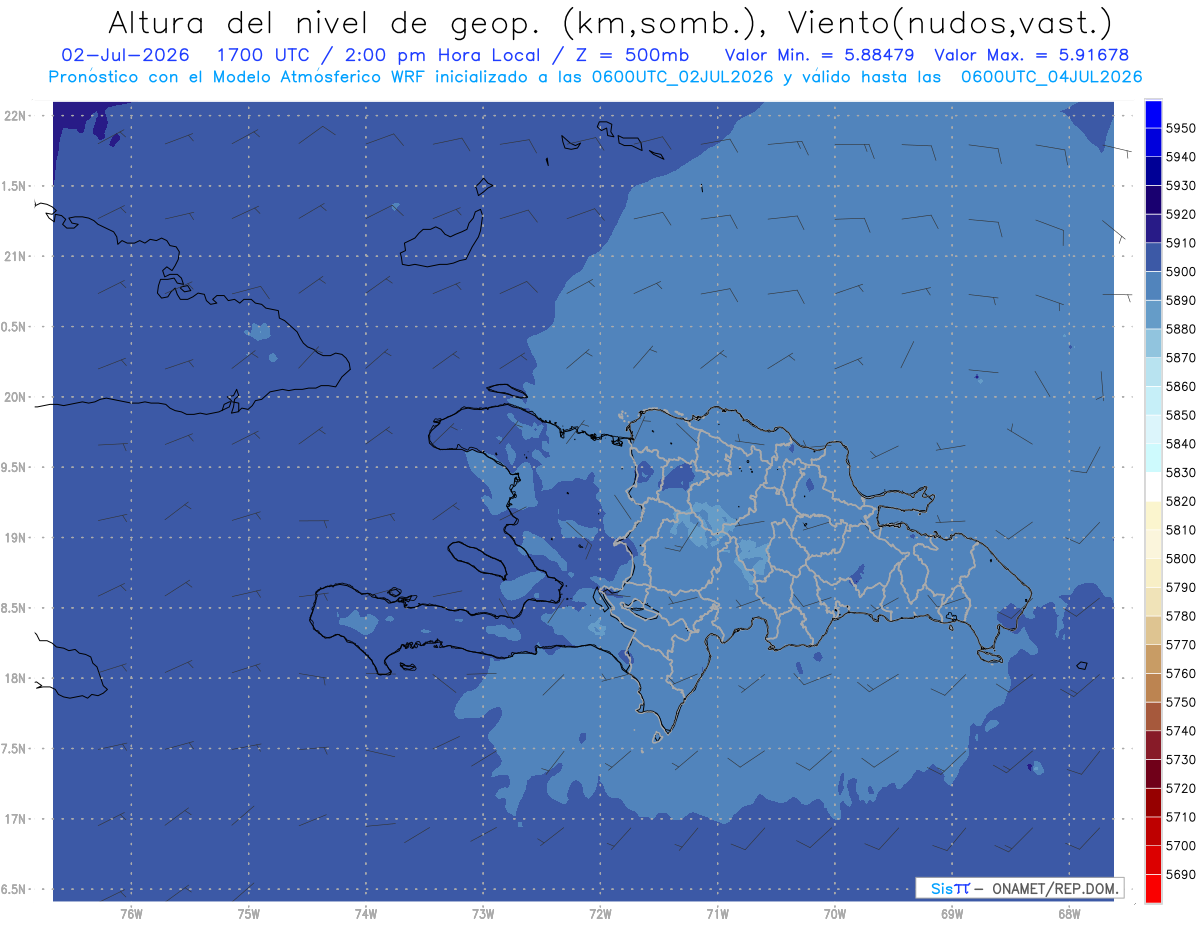Viewport: 1200px width, 927px height.
Task: Click the 5700 colorbar value
Action: coord(1180,845)
